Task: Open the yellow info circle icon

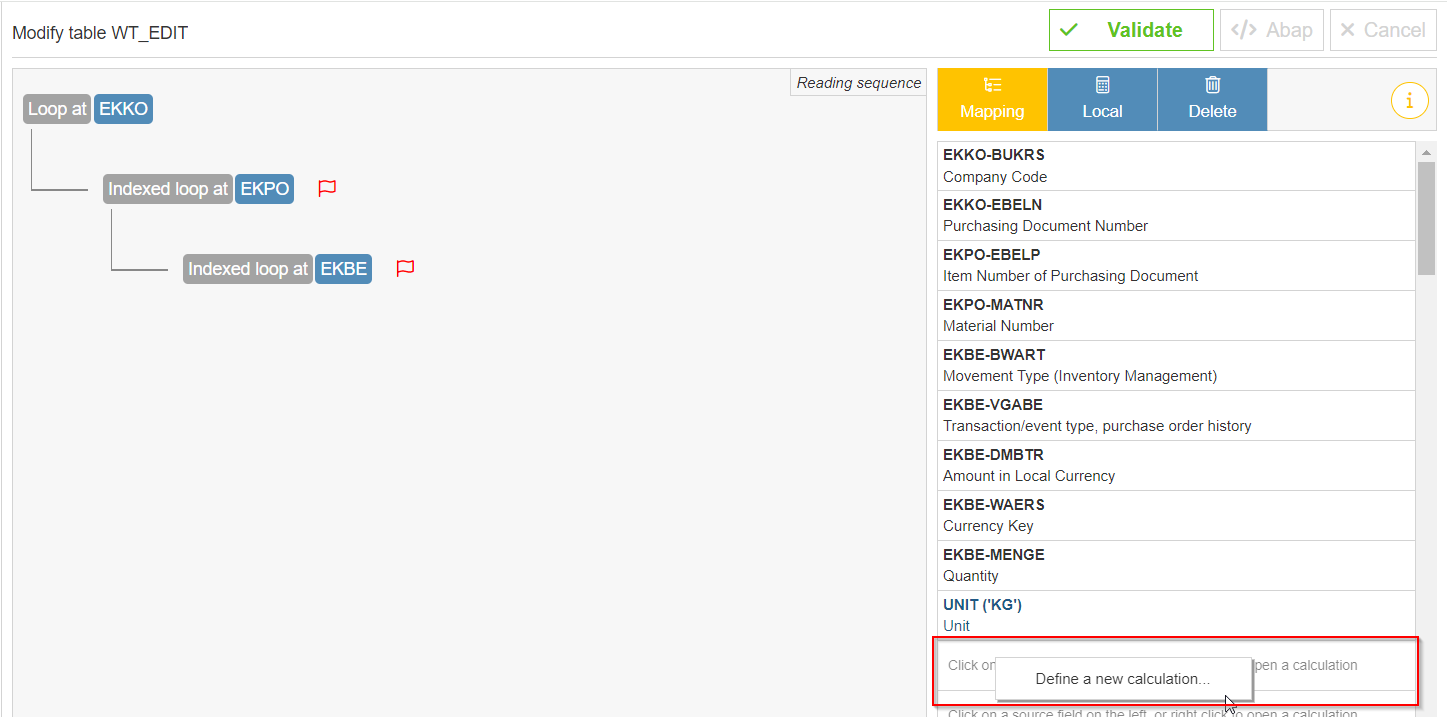Action: point(1409,100)
